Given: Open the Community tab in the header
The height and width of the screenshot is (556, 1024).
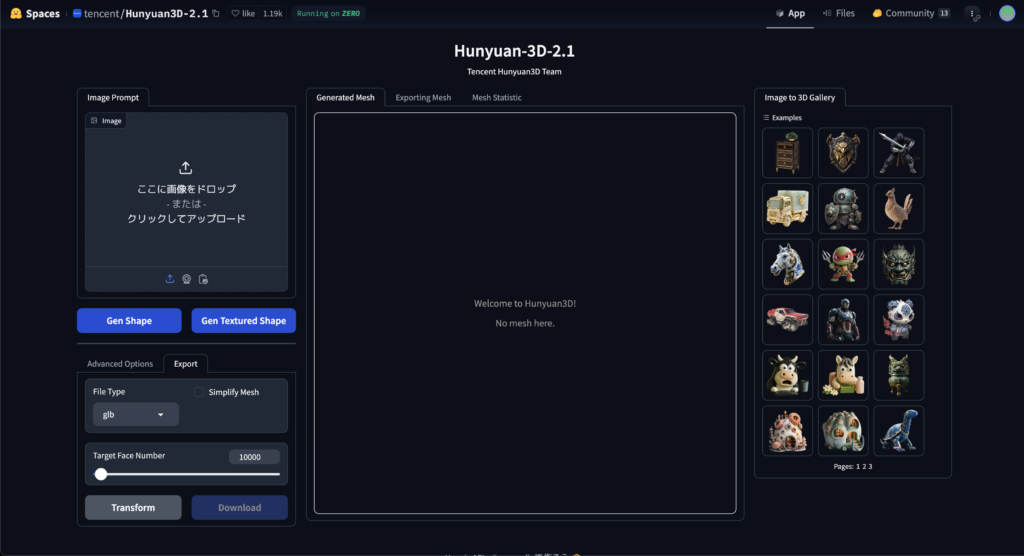Looking at the screenshot, I should (x=910, y=13).
